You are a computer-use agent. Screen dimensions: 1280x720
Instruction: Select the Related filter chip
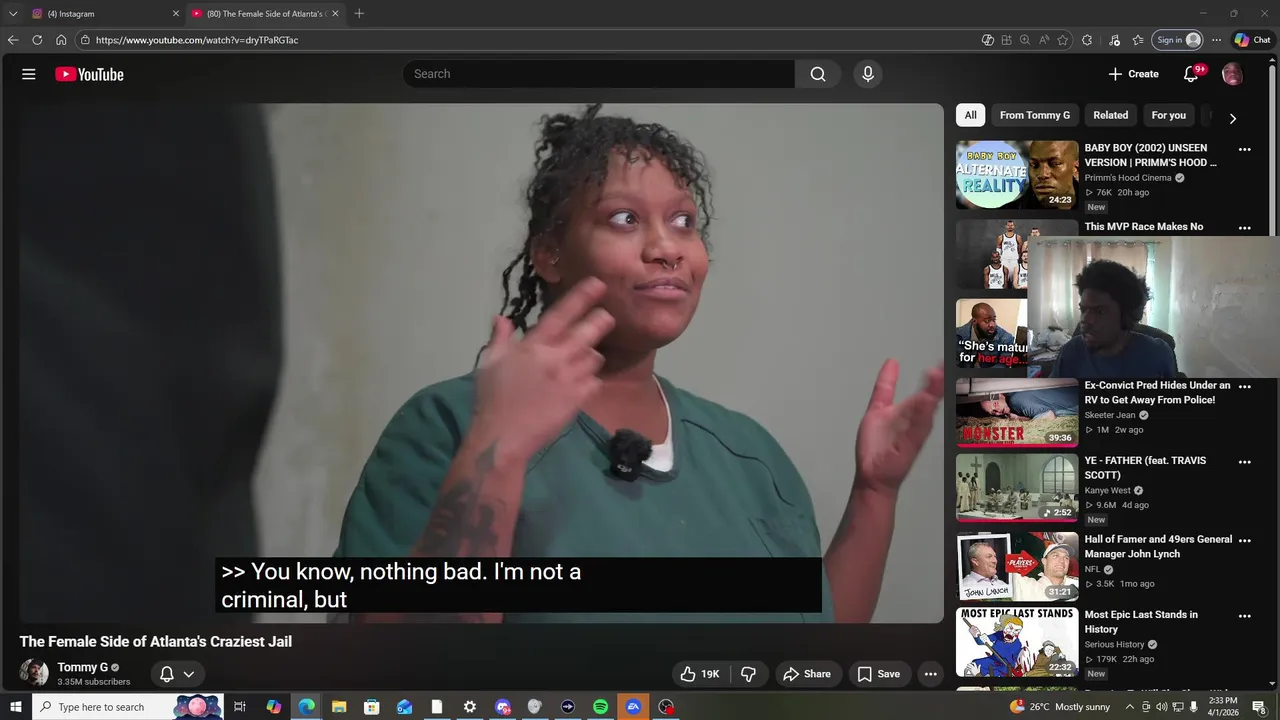pyautogui.click(x=1110, y=115)
